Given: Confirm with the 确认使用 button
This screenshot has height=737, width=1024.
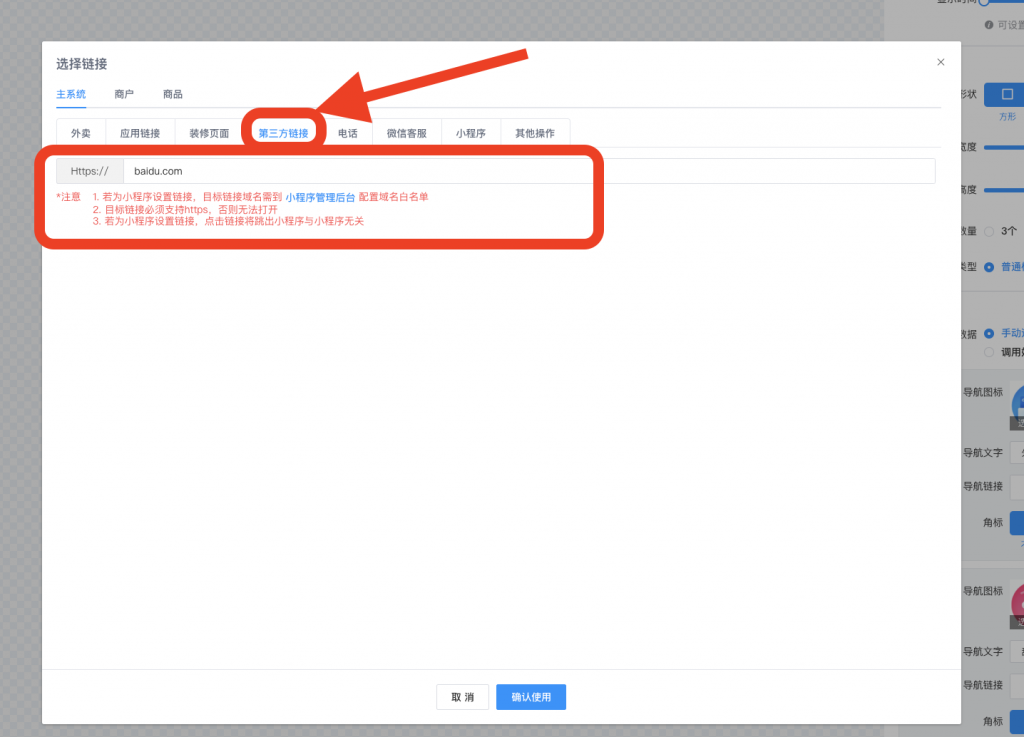Looking at the screenshot, I should [531, 697].
